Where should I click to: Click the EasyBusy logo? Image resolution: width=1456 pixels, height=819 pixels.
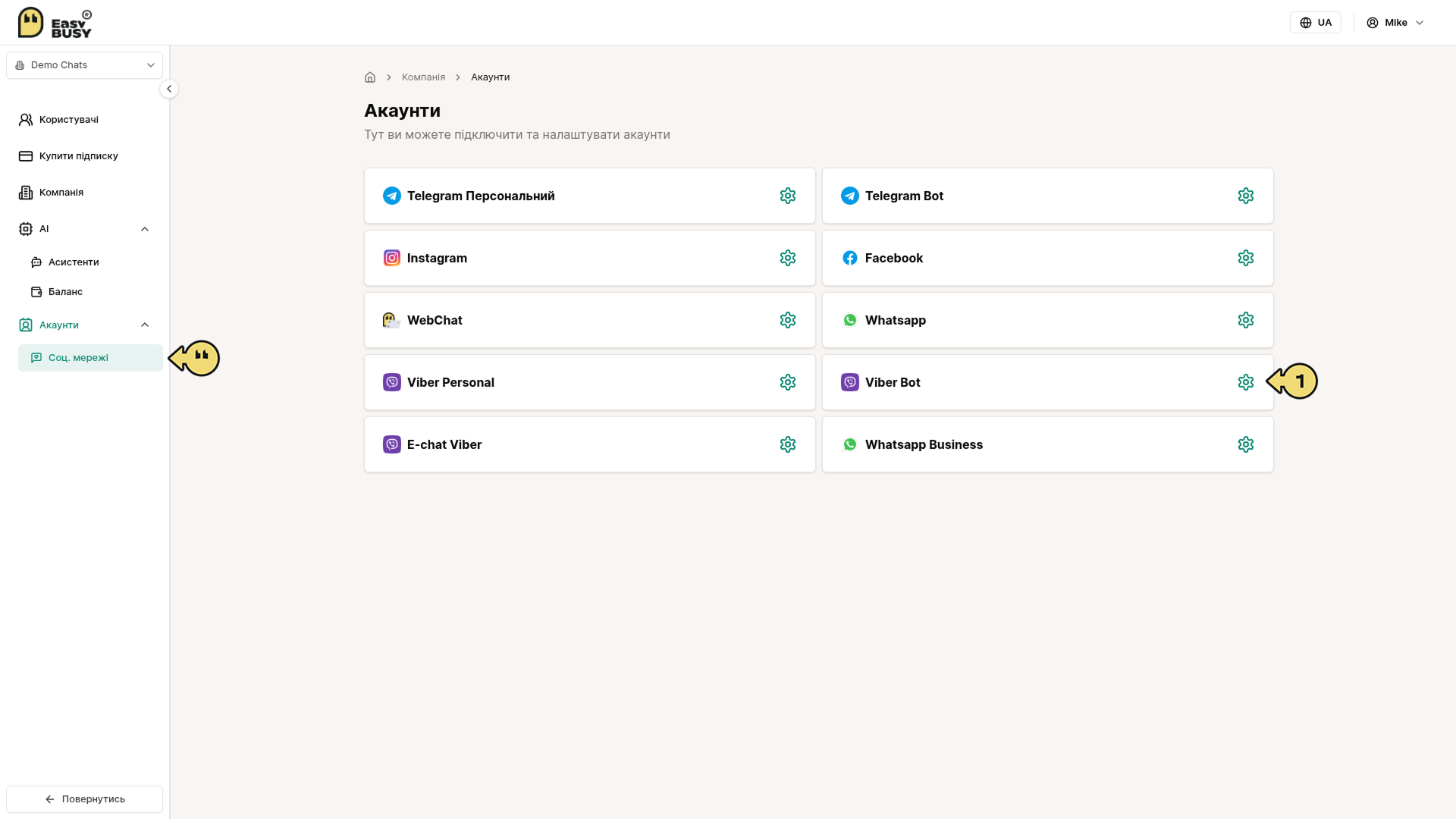(x=55, y=23)
